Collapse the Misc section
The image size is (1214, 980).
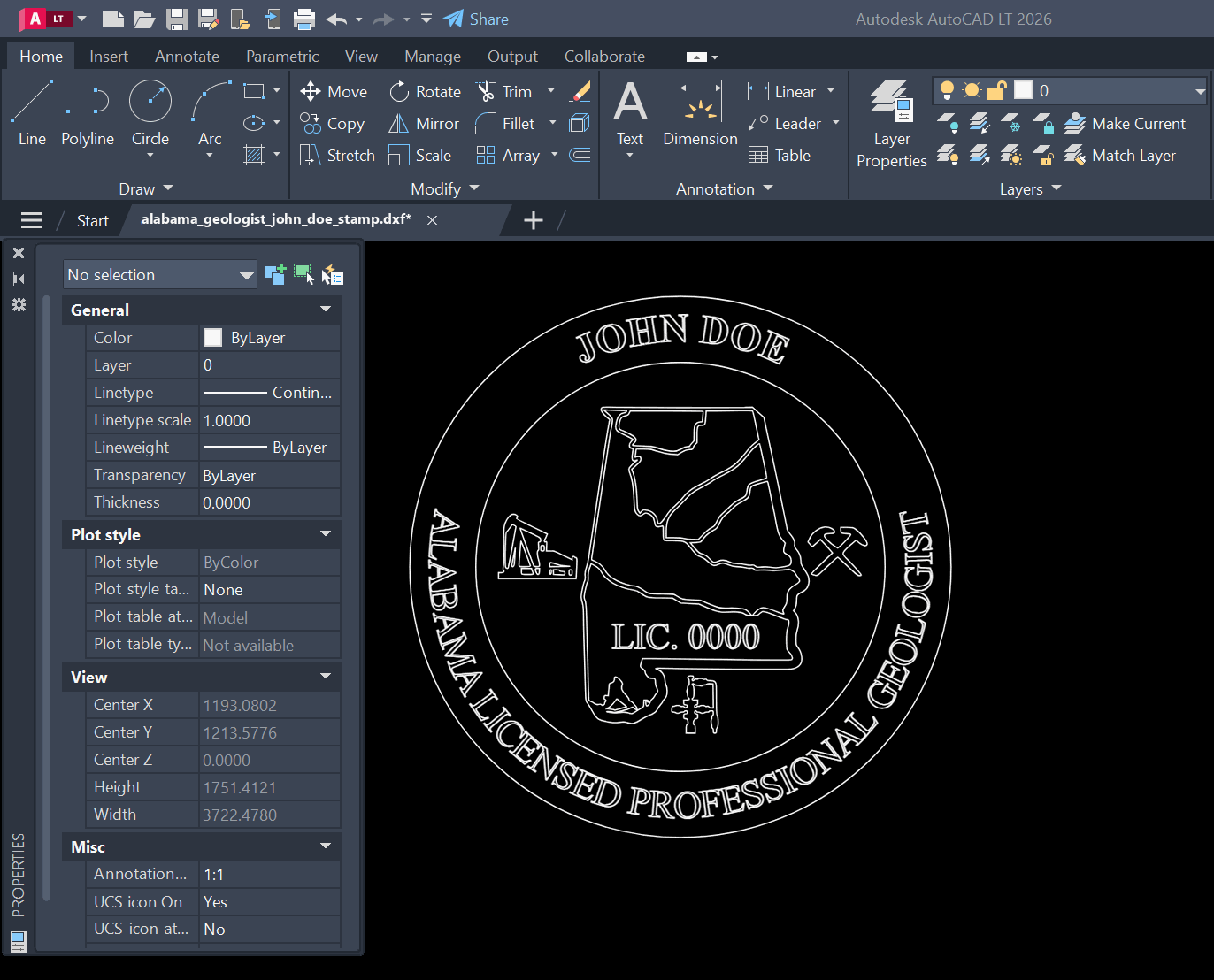[x=325, y=846]
